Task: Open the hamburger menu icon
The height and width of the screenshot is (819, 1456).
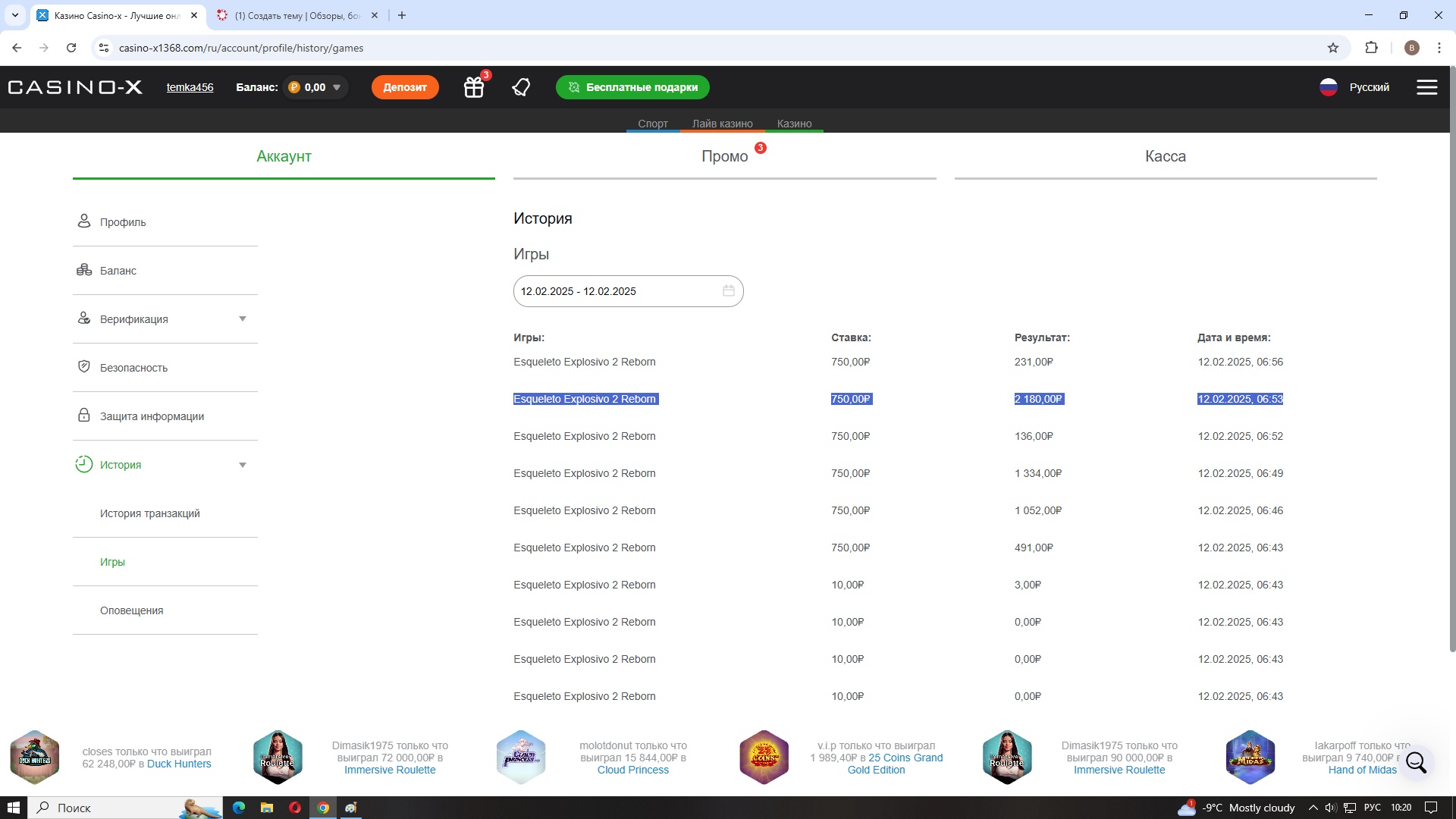Action: (x=1426, y=87)
